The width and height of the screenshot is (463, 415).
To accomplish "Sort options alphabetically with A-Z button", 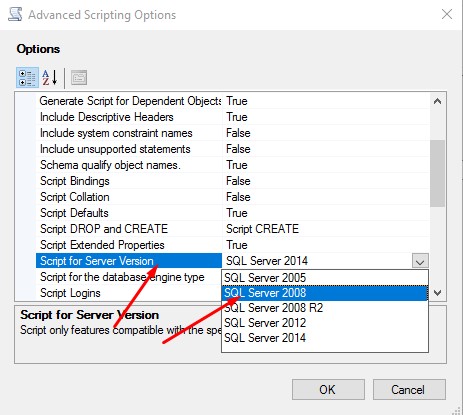I will [x=50, y=77].
